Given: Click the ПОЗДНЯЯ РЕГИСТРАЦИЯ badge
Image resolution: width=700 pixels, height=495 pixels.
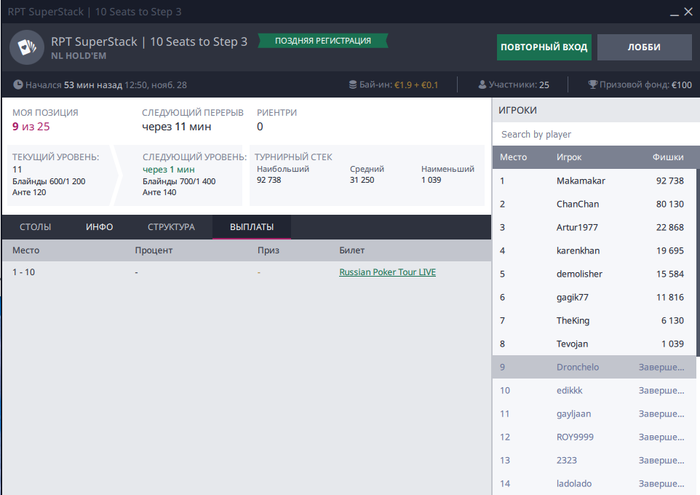Looking at the screenshot, I should click(x=323, y=41).
